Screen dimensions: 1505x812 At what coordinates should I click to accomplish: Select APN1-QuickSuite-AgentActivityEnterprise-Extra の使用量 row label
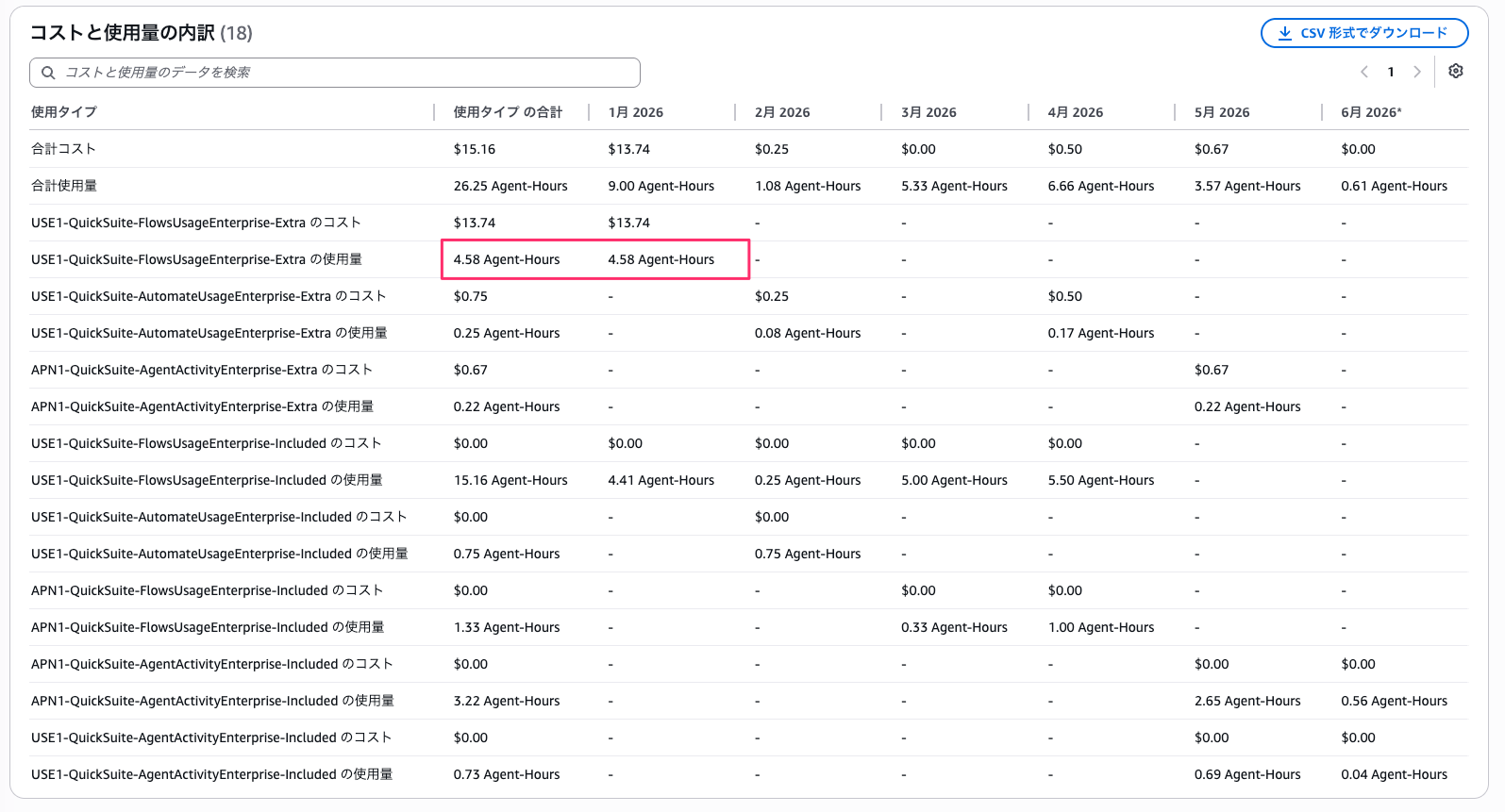pos(202,406)
